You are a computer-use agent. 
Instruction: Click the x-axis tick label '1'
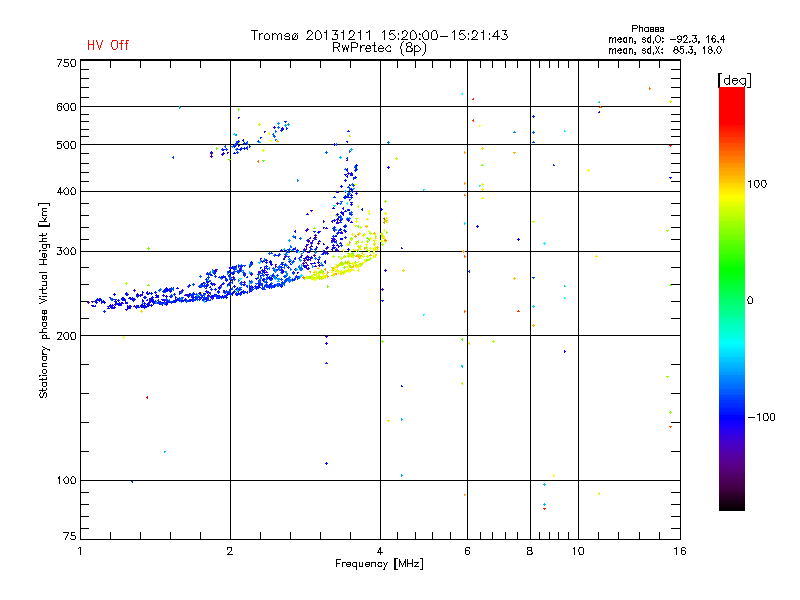point(80,551)
